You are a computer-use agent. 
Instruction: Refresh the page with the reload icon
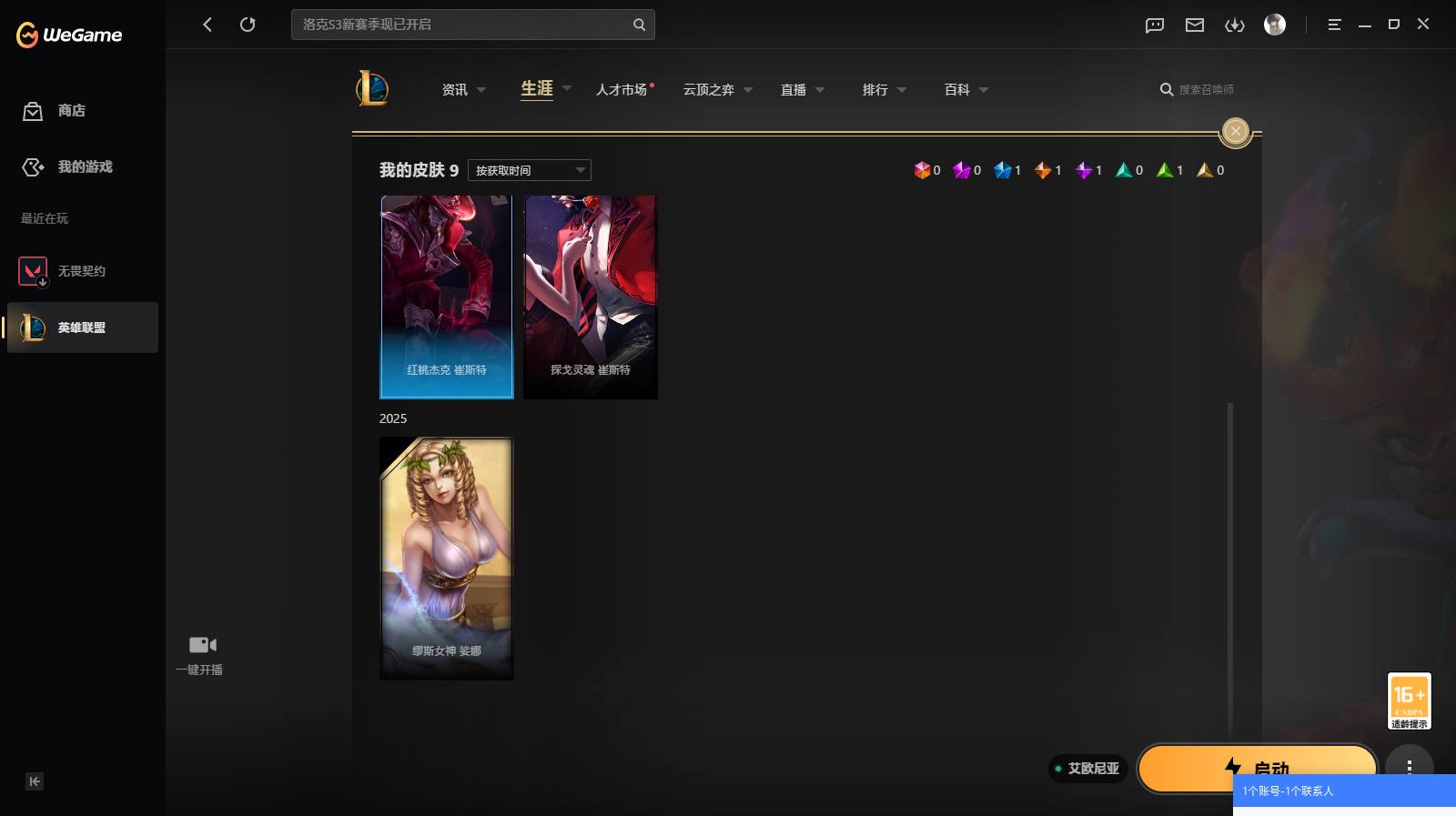tap(248, 25)
